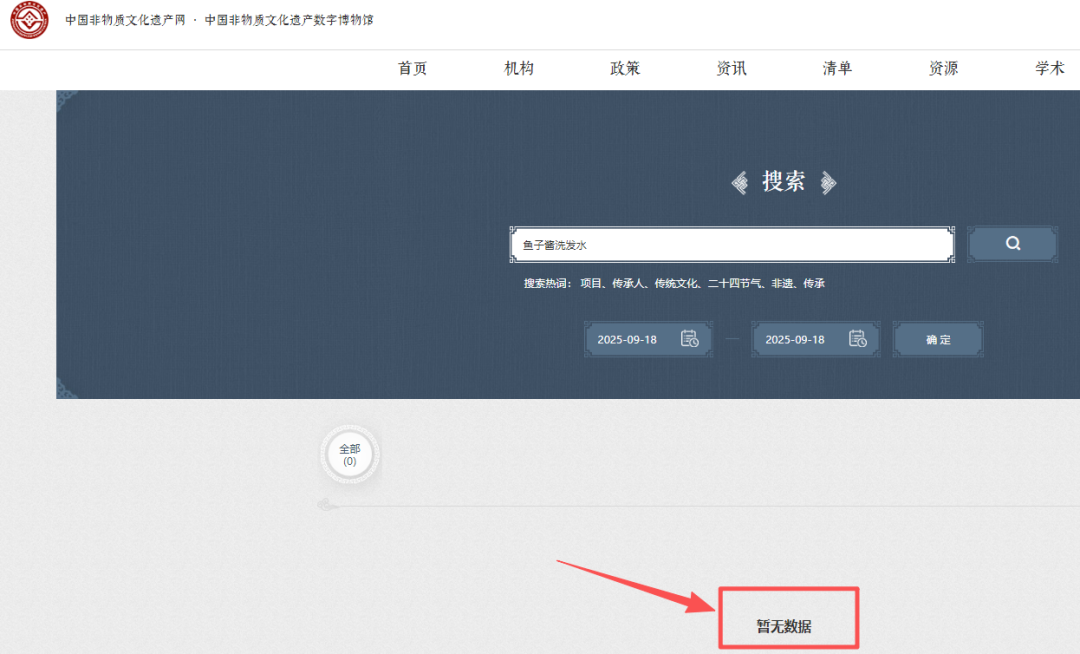Navigate to the 清单 section
Image resolution: width=1080 pixels, height=654 pixels.
pyautogui.click(x=837, y=69)
